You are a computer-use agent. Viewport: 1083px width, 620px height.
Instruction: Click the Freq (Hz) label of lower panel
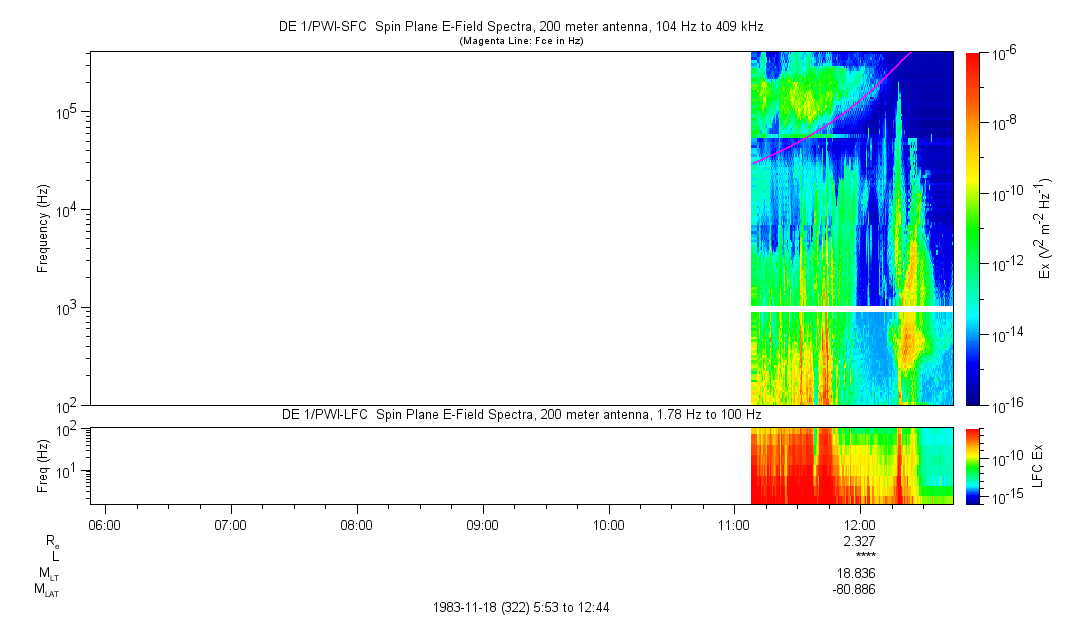pyautogui.click(x=43, y=465)
